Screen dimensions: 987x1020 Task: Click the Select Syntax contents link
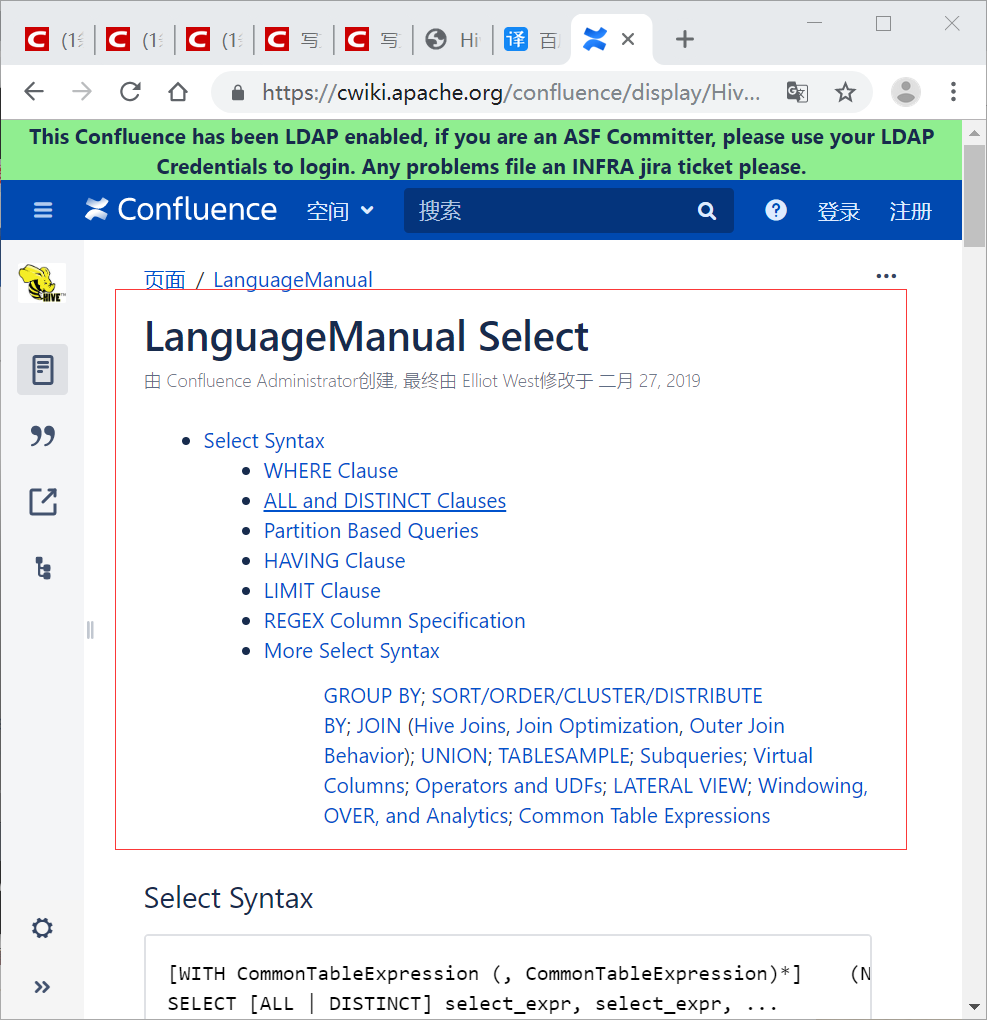tap(264, 440)
